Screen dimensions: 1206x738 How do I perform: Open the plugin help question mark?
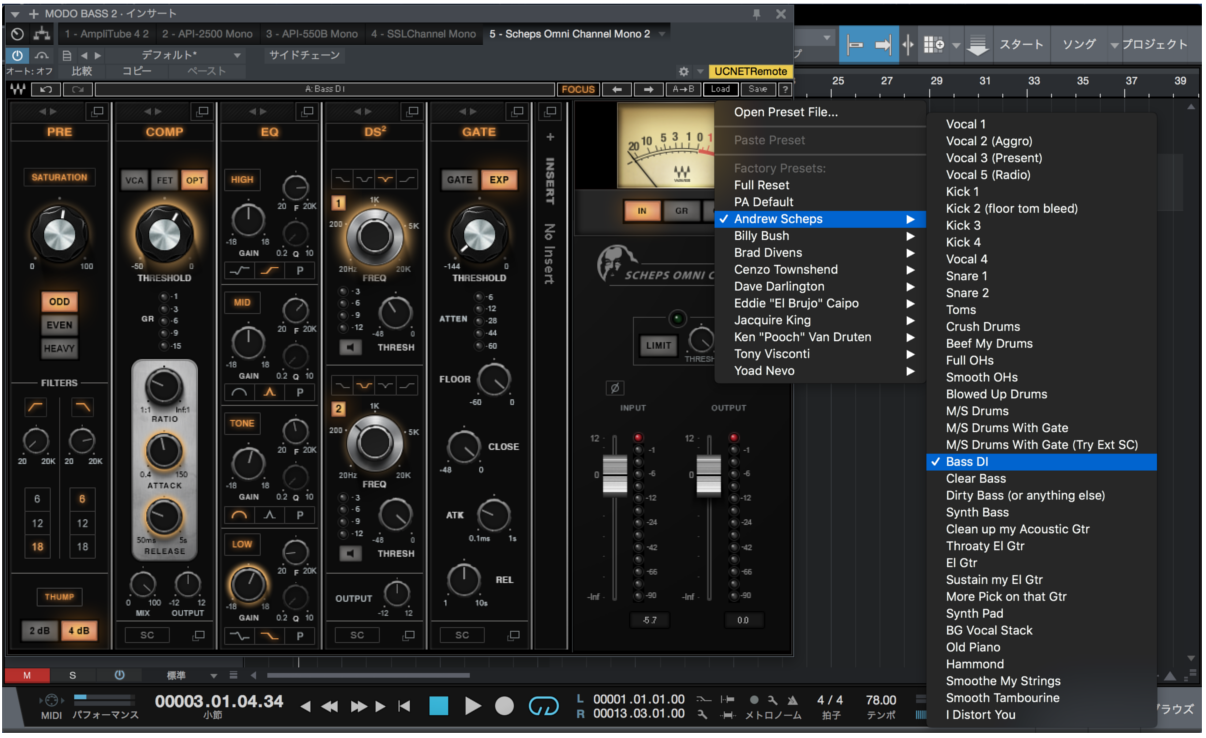[785, 89]
